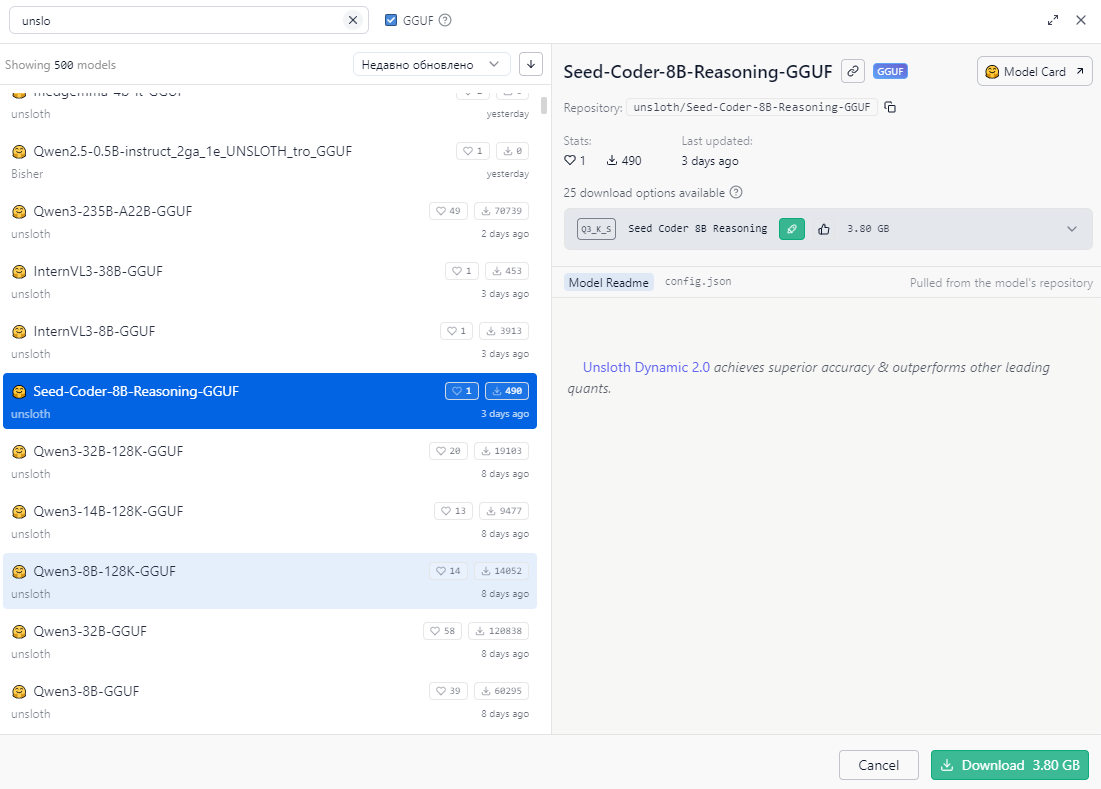Select Qwen3-32B-128K-GGUF model
Viewport: 1101px width, 789px height.
point(270,461)
